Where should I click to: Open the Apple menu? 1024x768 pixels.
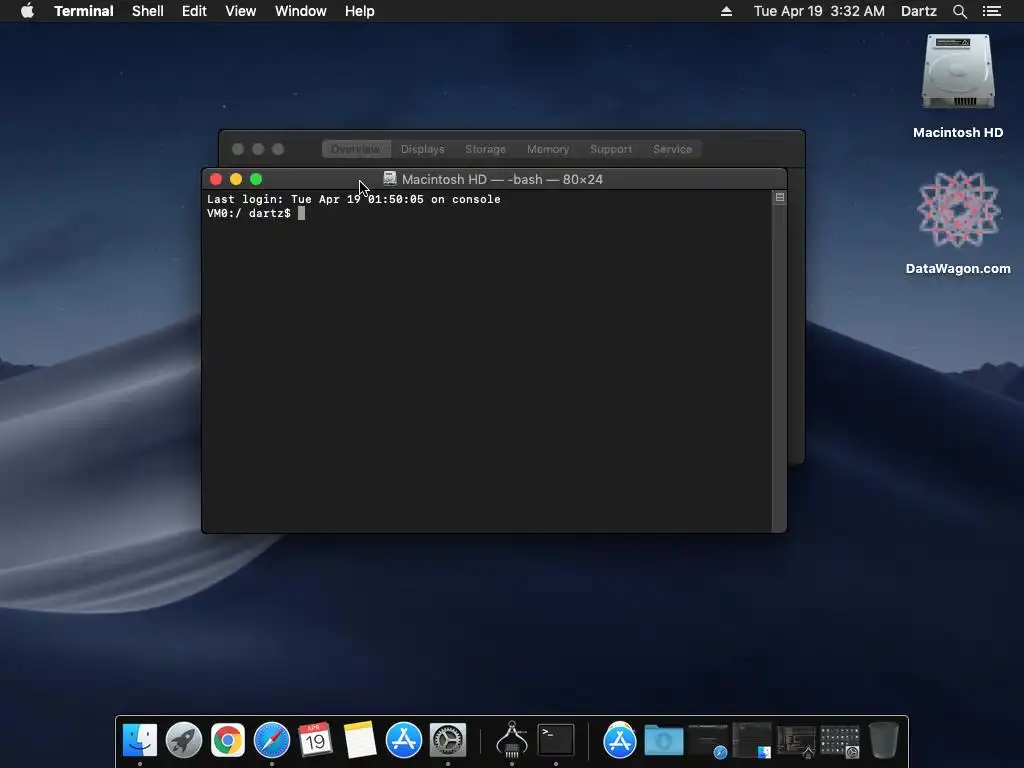coord(27,11)
